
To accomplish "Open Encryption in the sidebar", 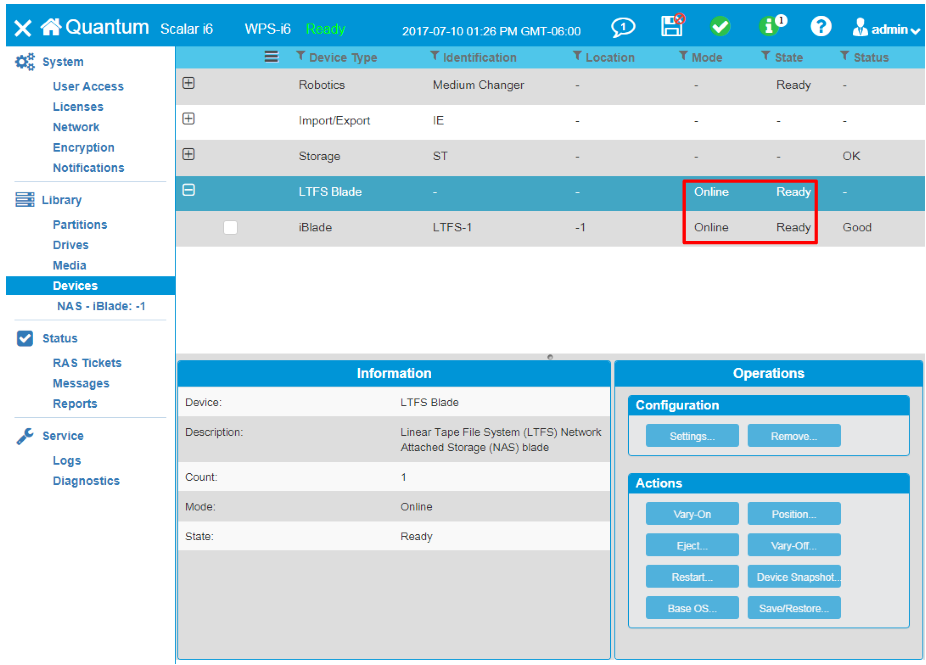I will [x=83, y=148].
